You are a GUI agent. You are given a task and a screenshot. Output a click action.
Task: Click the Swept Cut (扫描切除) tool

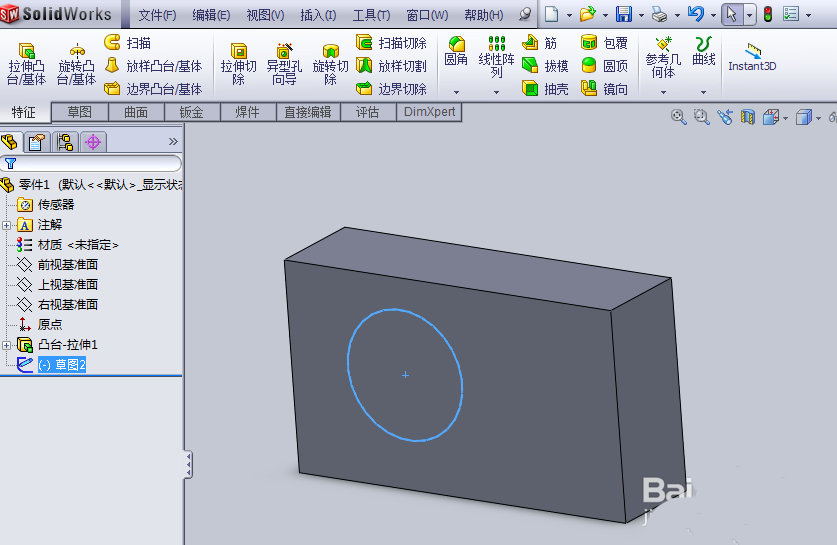[x=392, y=43]
